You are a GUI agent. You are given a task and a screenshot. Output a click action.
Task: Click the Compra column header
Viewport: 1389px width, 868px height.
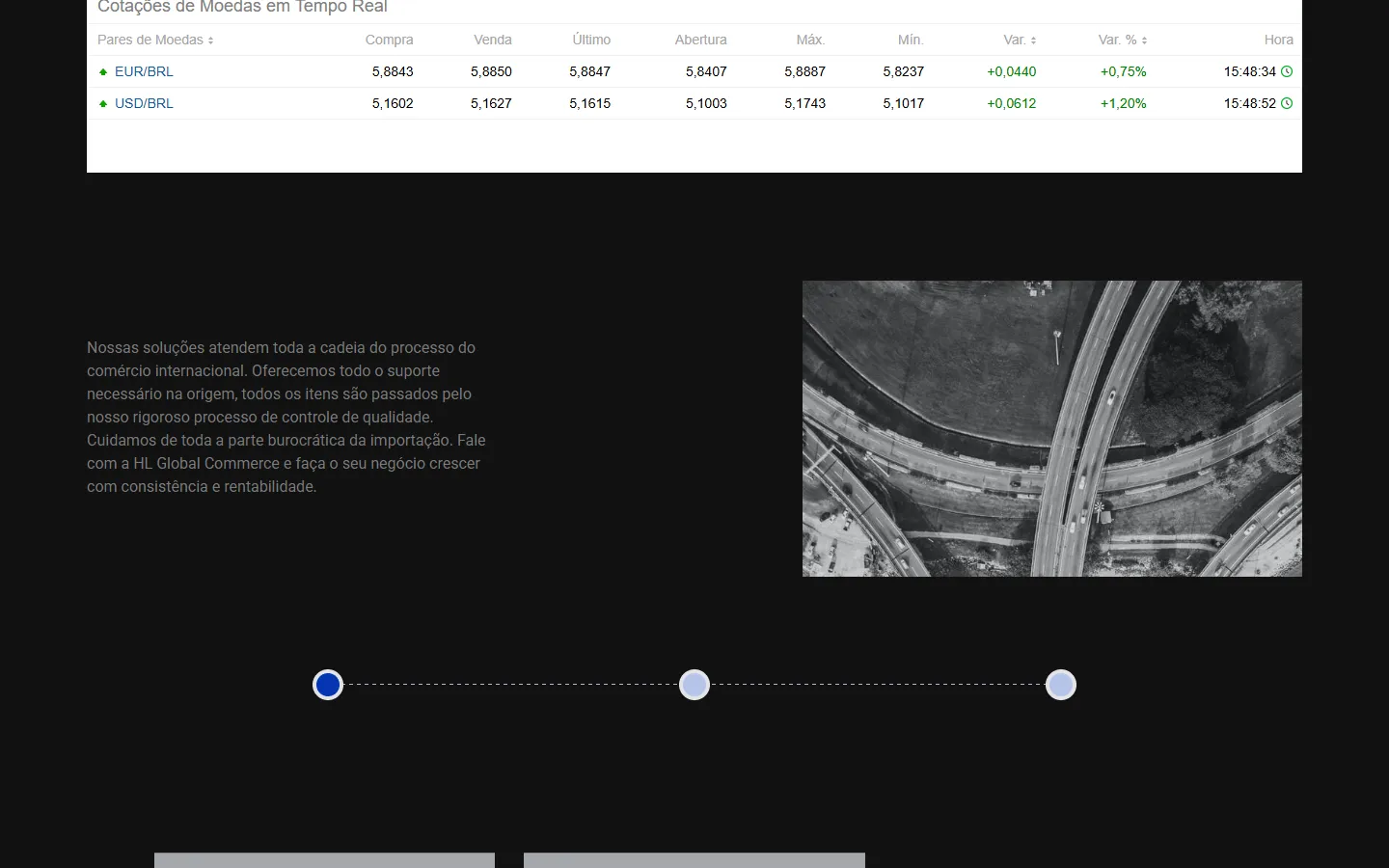tap(389, 40)
